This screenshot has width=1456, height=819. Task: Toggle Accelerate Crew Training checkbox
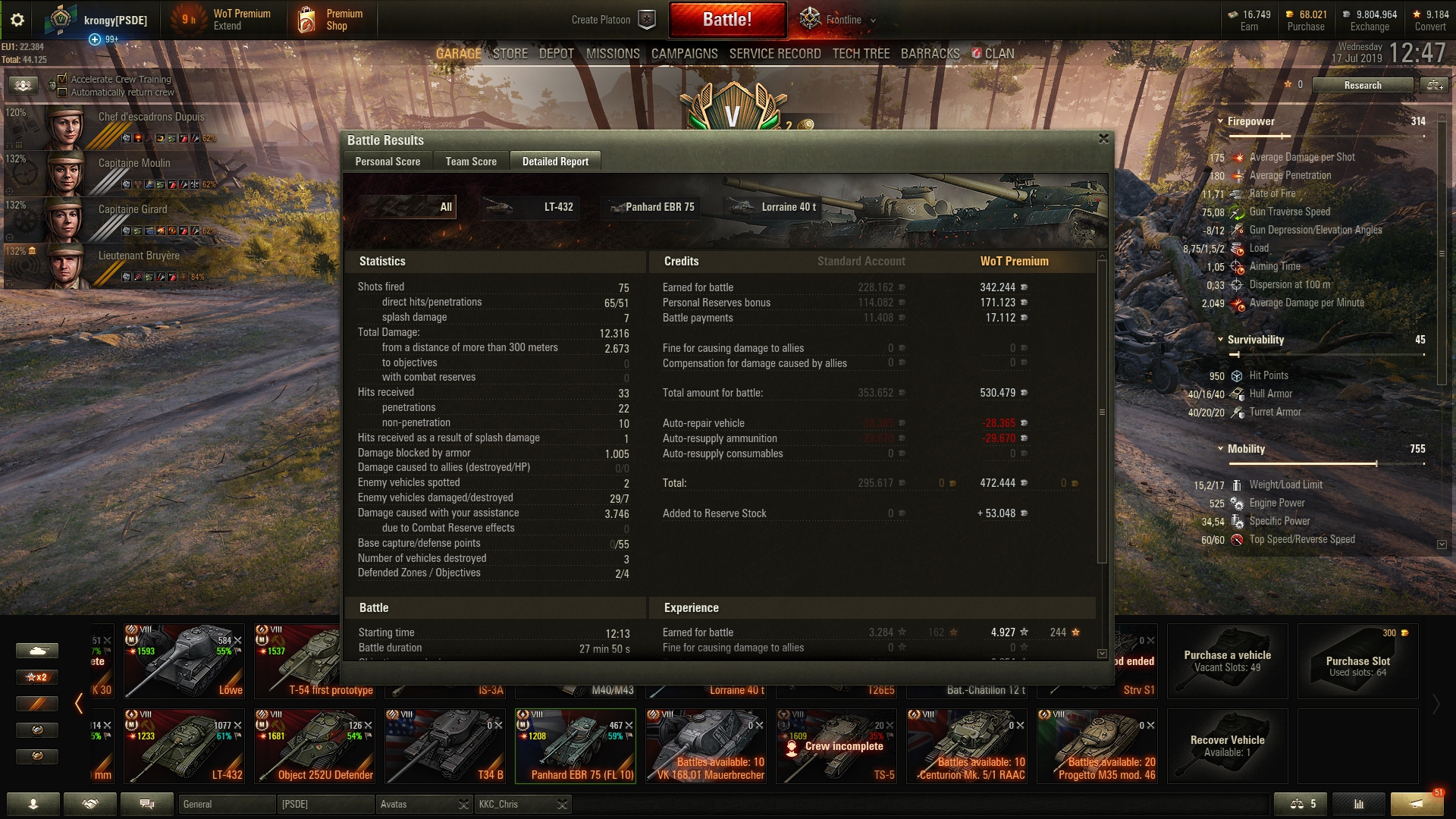[x=63, y=79]
